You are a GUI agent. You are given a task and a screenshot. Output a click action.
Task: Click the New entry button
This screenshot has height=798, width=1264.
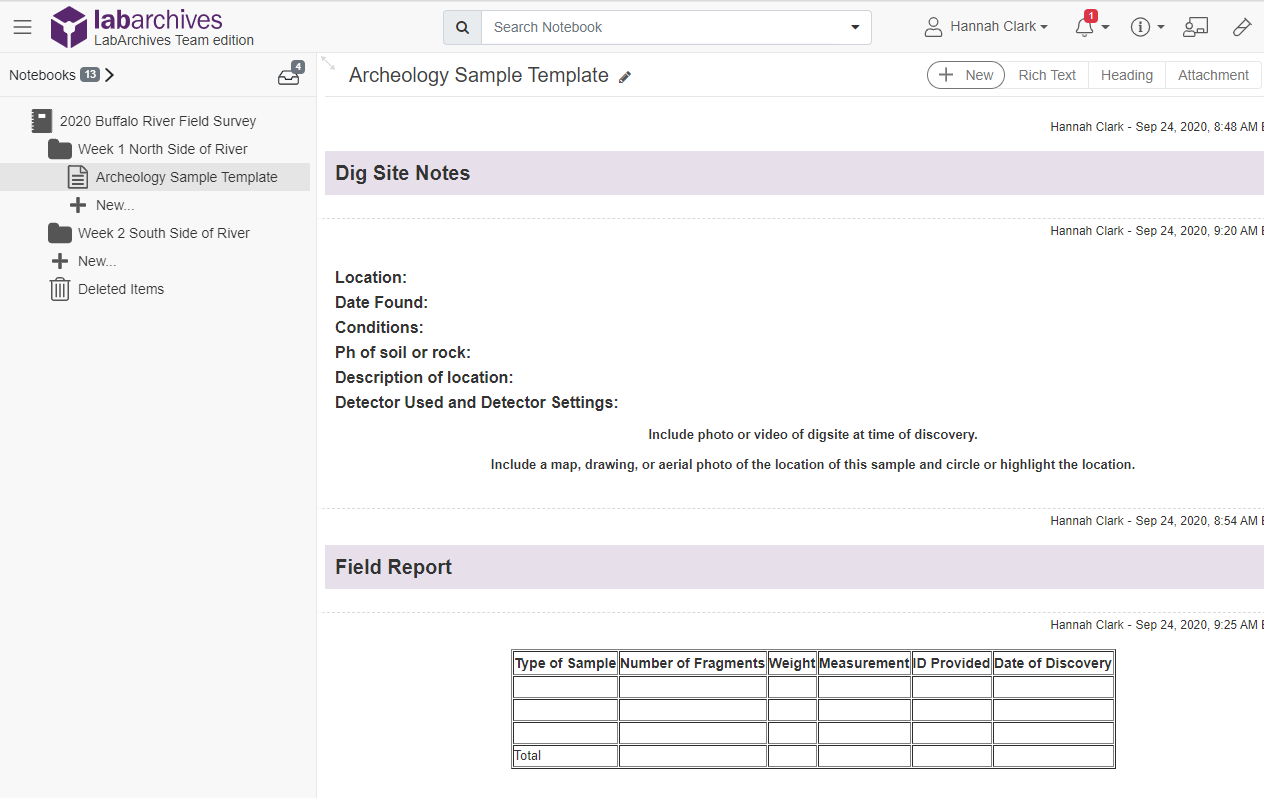[x=966, y=75]
